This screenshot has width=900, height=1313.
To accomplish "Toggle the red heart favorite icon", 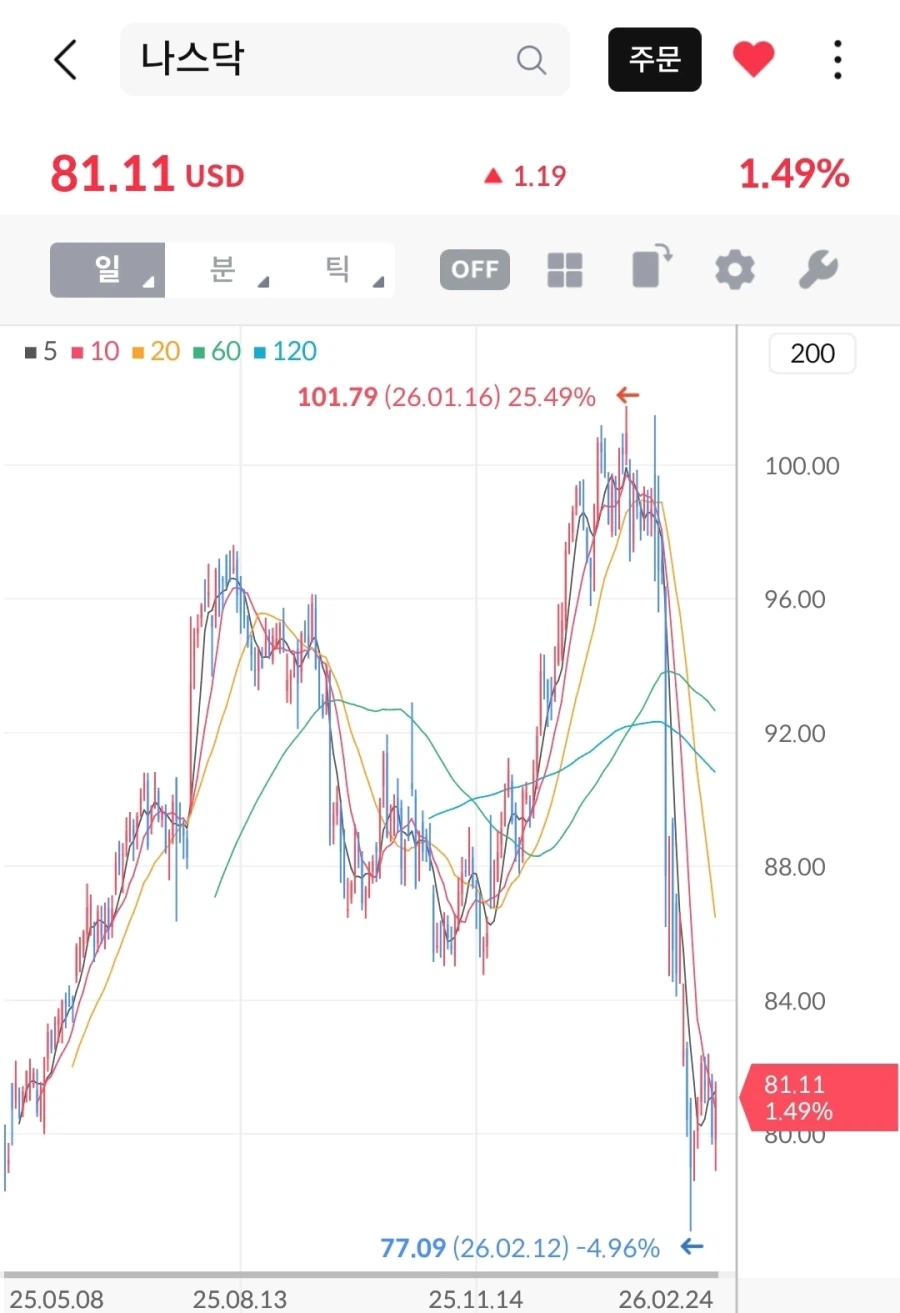I will (x=753, y=60).
